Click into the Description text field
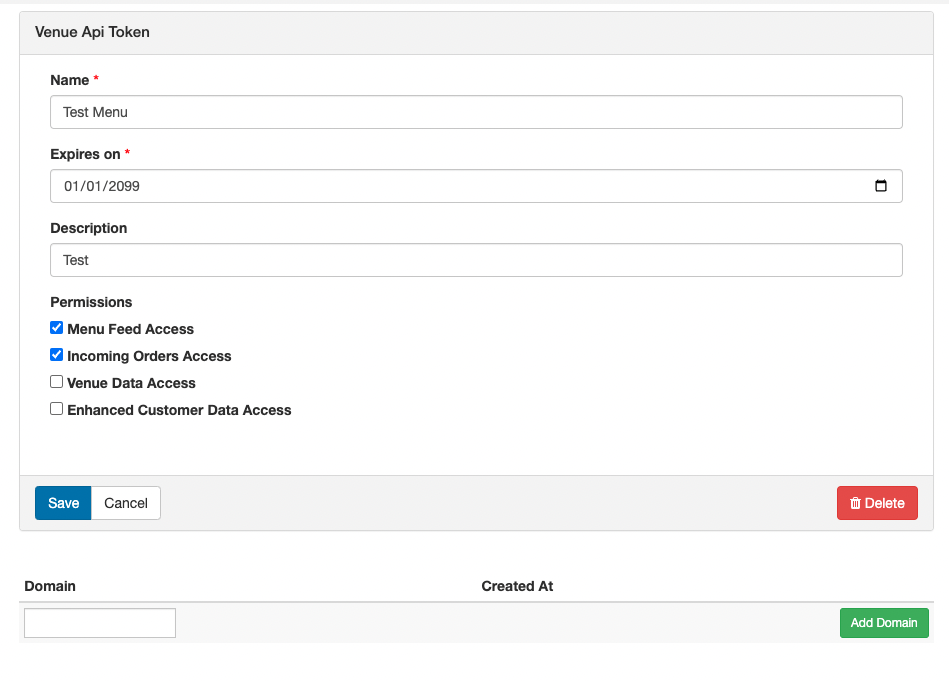 click(x=476, y=260)
